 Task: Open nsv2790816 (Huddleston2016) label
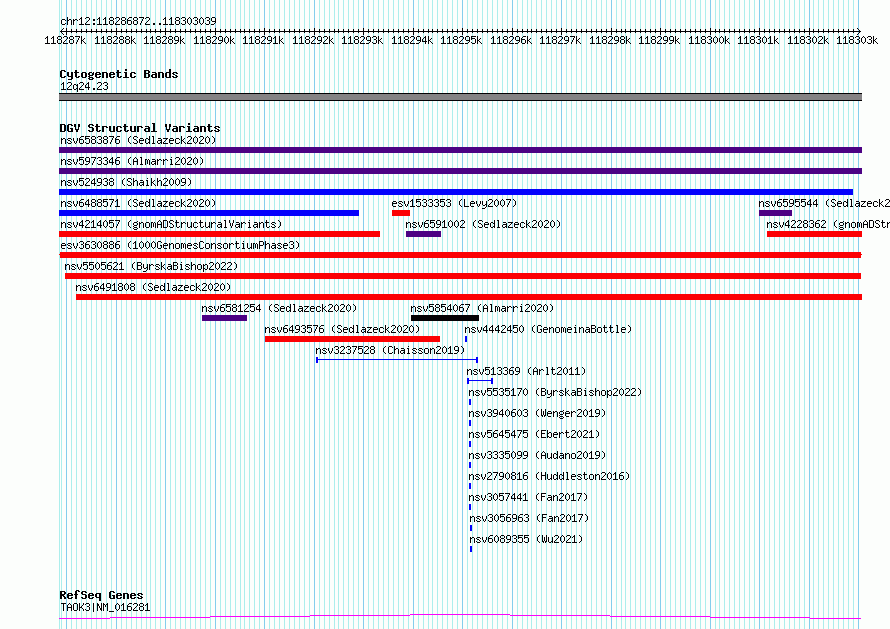coord(549,476)
